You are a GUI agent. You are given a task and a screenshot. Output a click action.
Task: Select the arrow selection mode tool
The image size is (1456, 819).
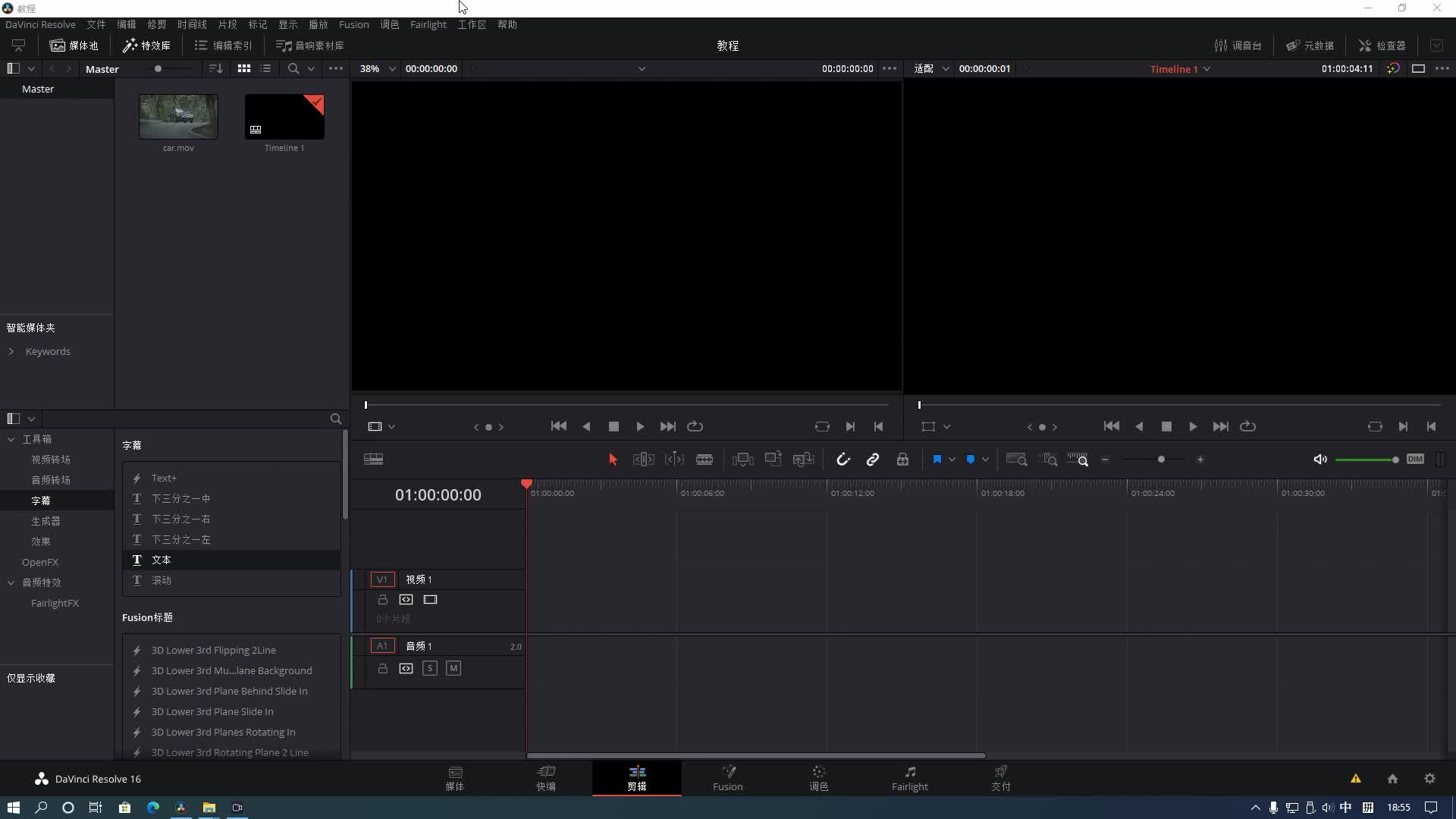613,460
